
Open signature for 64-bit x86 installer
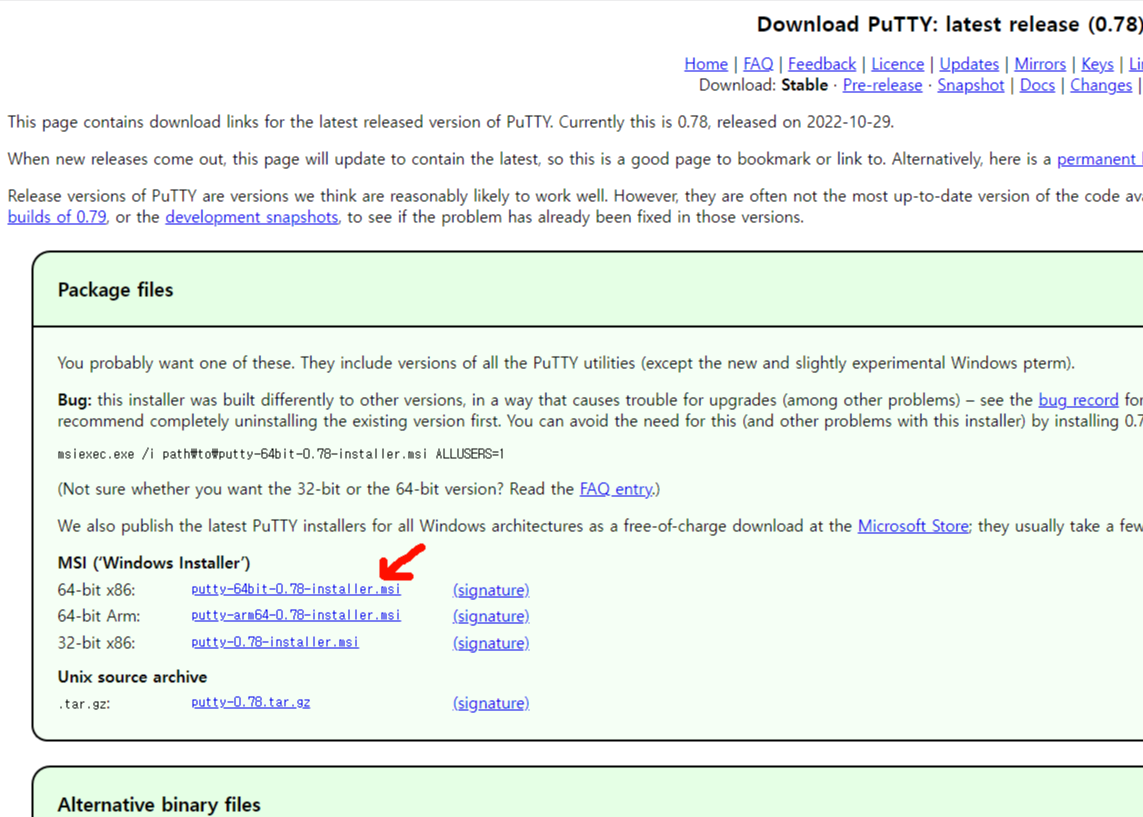(x=491, y=590)
